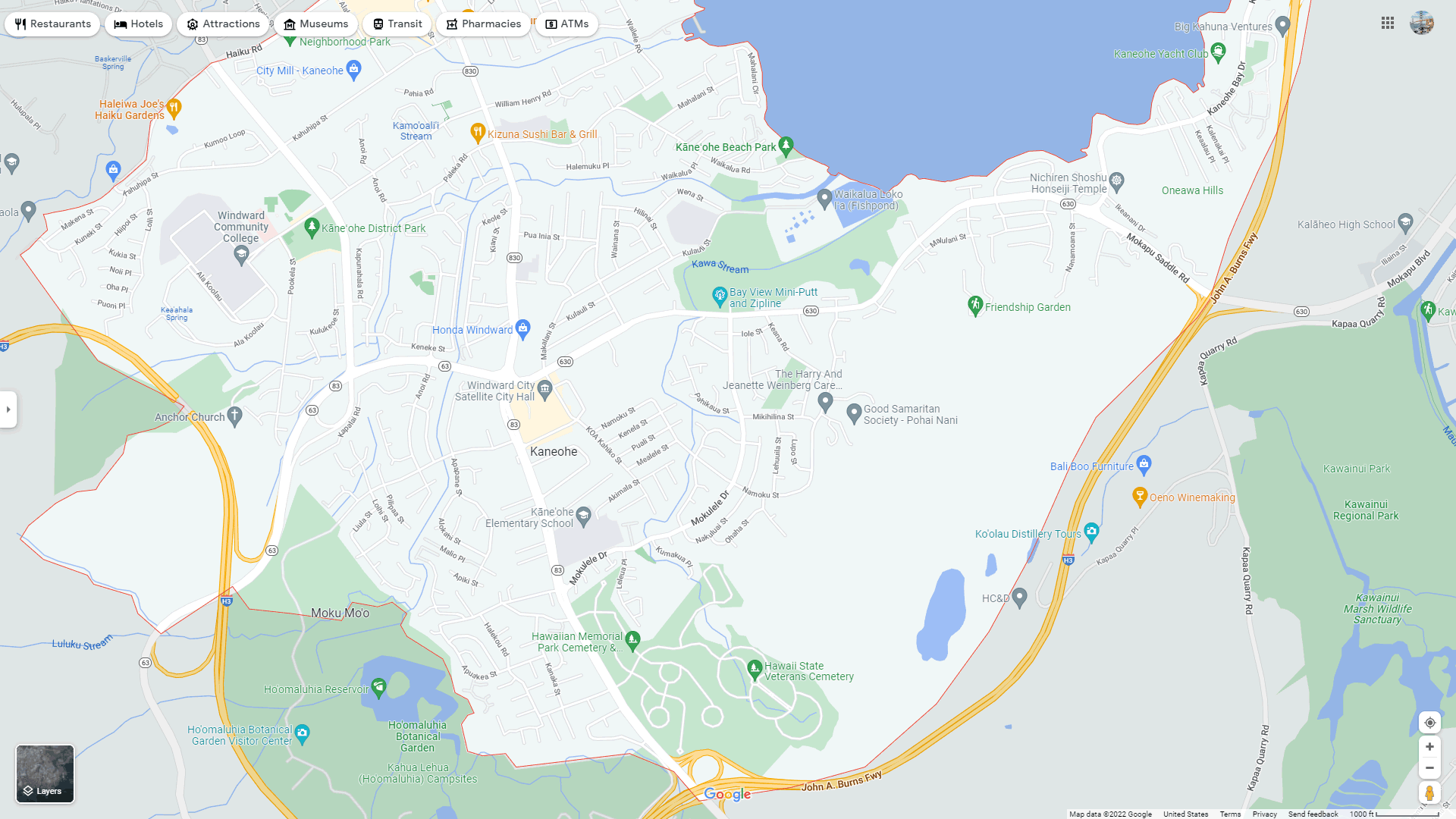Open the Waikalua Loko I'a Fishpond pin
Screen dimensions: 1456x819
coord(824,199)
